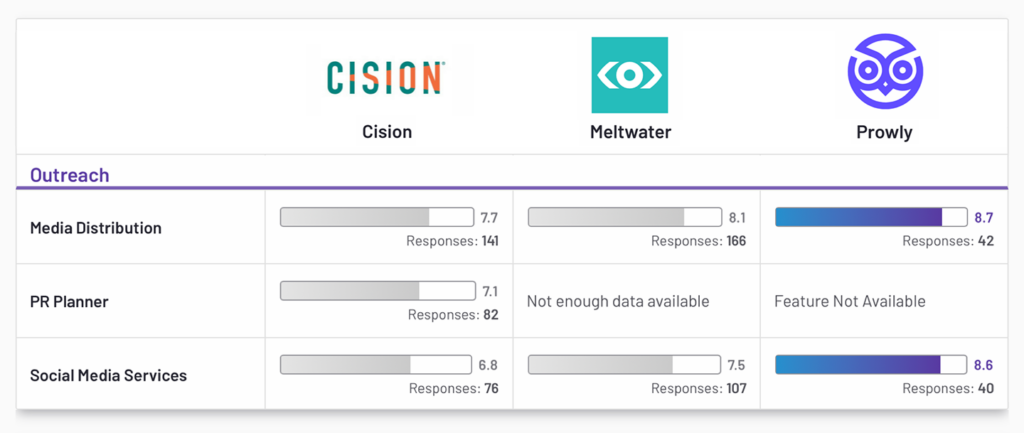Click Meltwater's Social Media Services 7.5 bar

tap(624, 365)
